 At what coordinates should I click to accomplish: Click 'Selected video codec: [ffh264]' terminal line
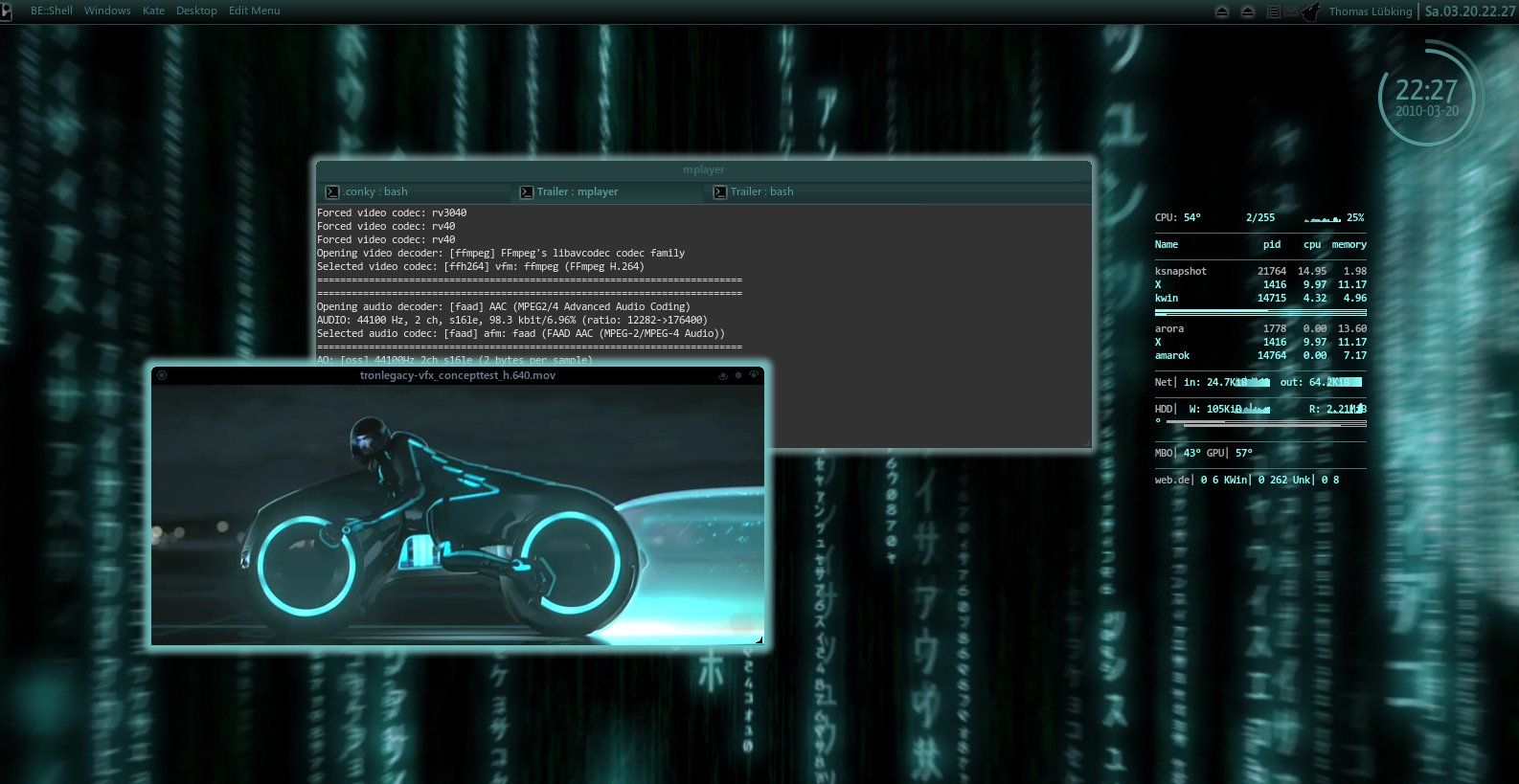481,266
